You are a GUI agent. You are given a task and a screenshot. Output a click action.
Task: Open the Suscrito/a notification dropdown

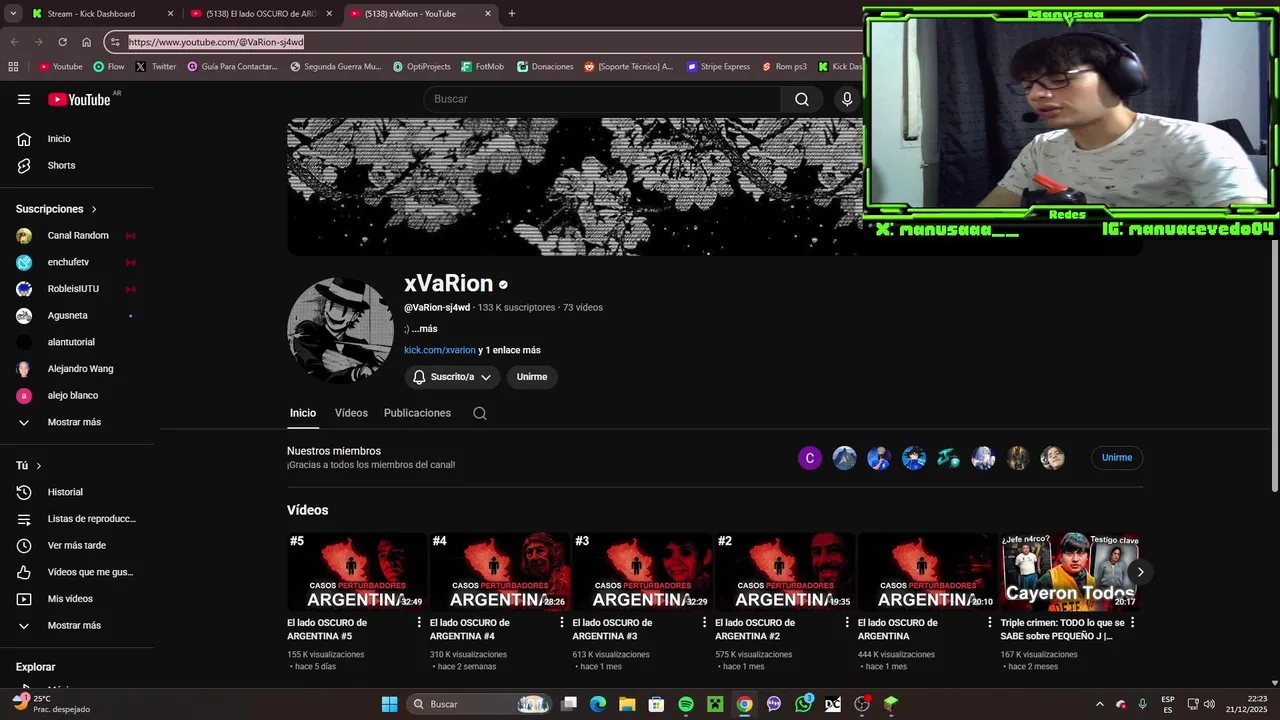coord(452,377)
